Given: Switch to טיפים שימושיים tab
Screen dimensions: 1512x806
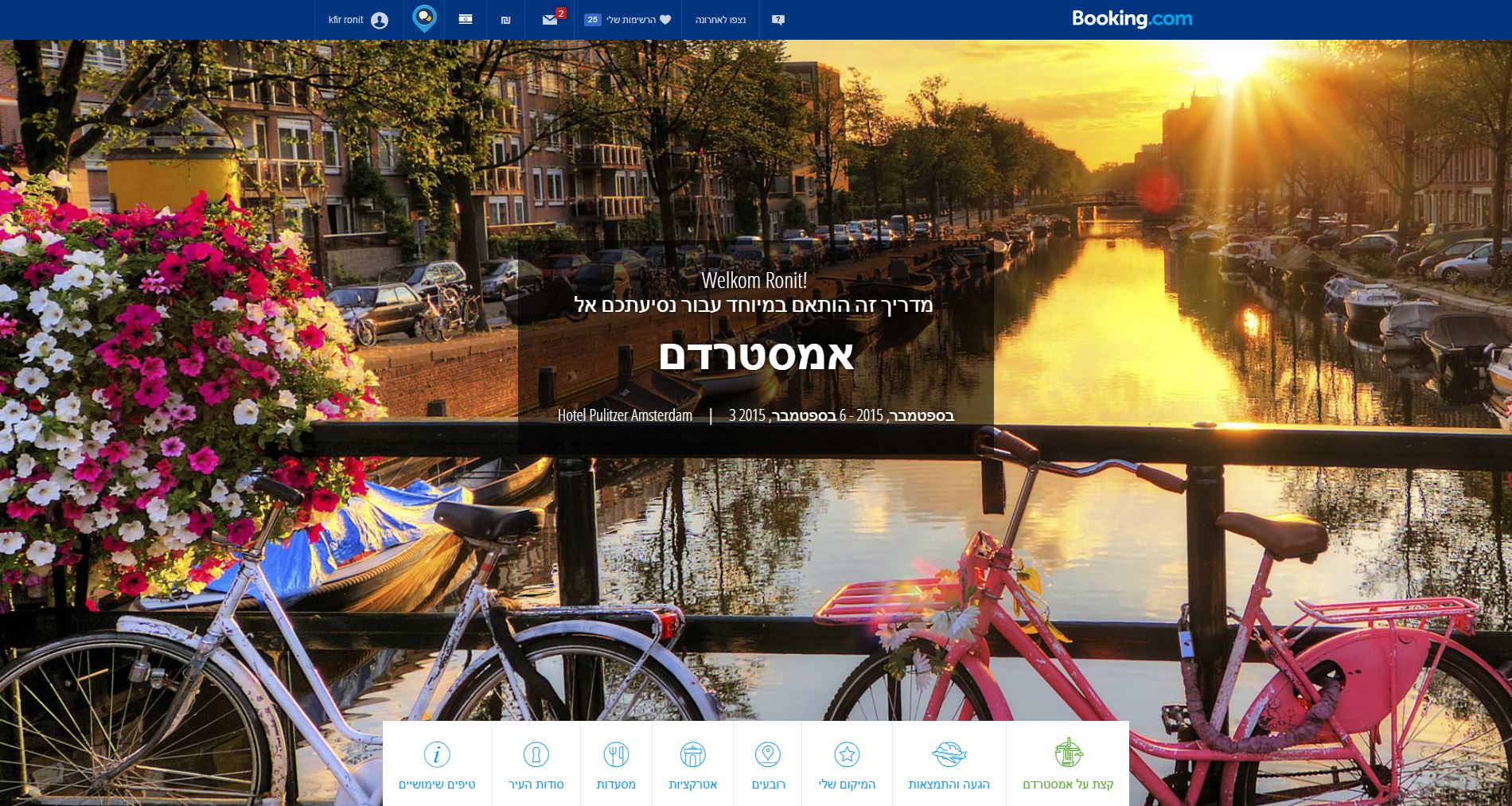Looking at the screenshot, I should coord(437,764).
